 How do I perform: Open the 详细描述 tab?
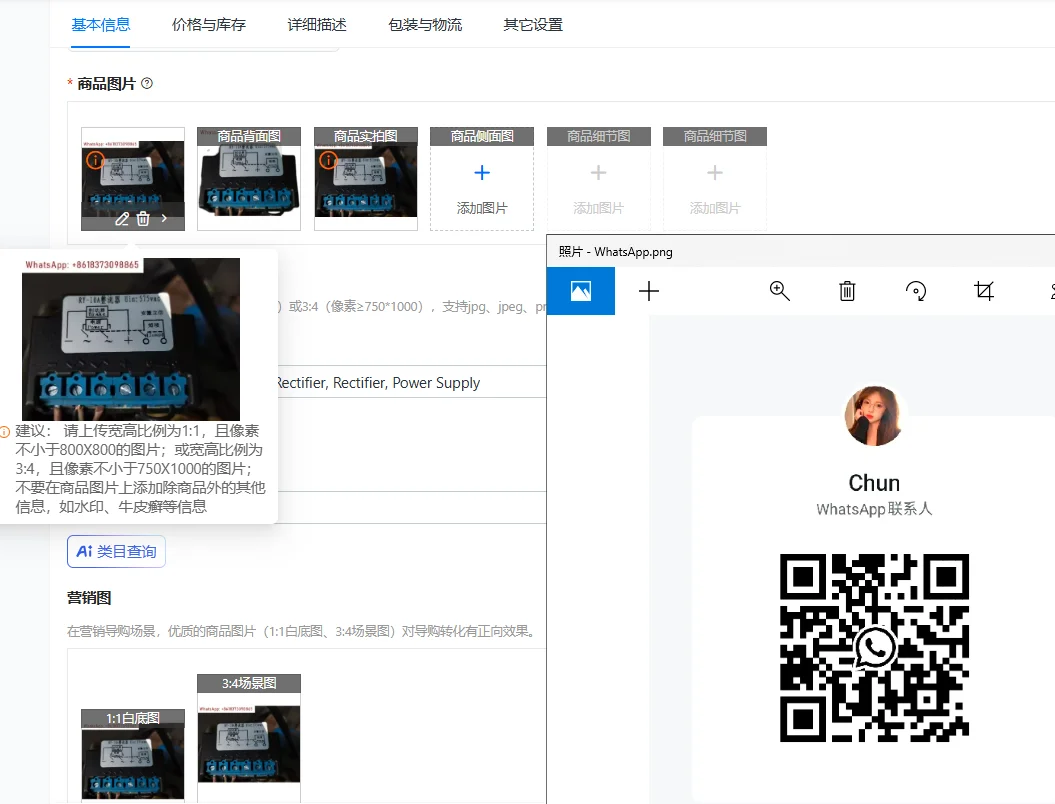317,24
